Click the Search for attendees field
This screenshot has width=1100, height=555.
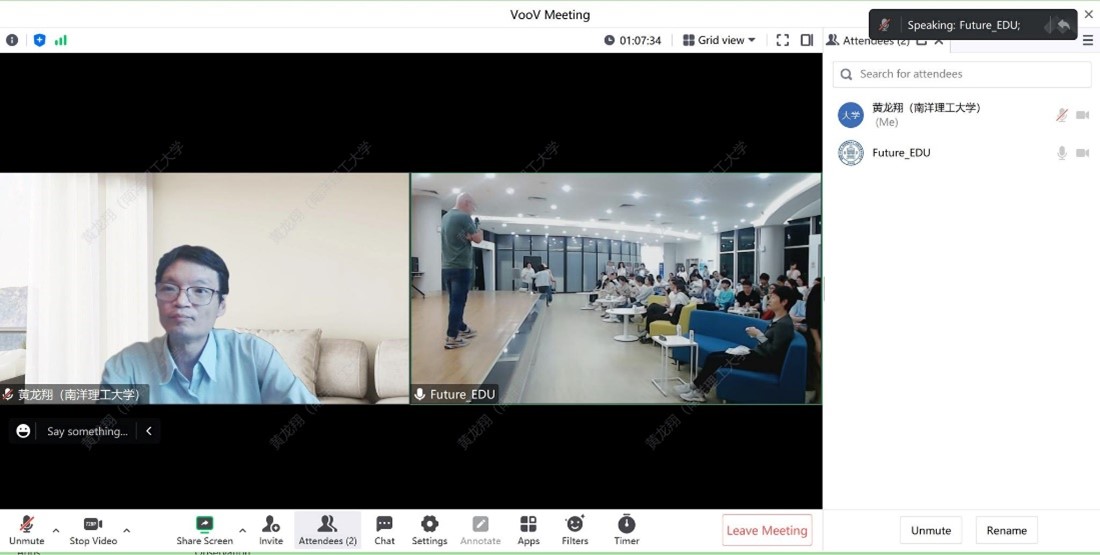[962, 74]
